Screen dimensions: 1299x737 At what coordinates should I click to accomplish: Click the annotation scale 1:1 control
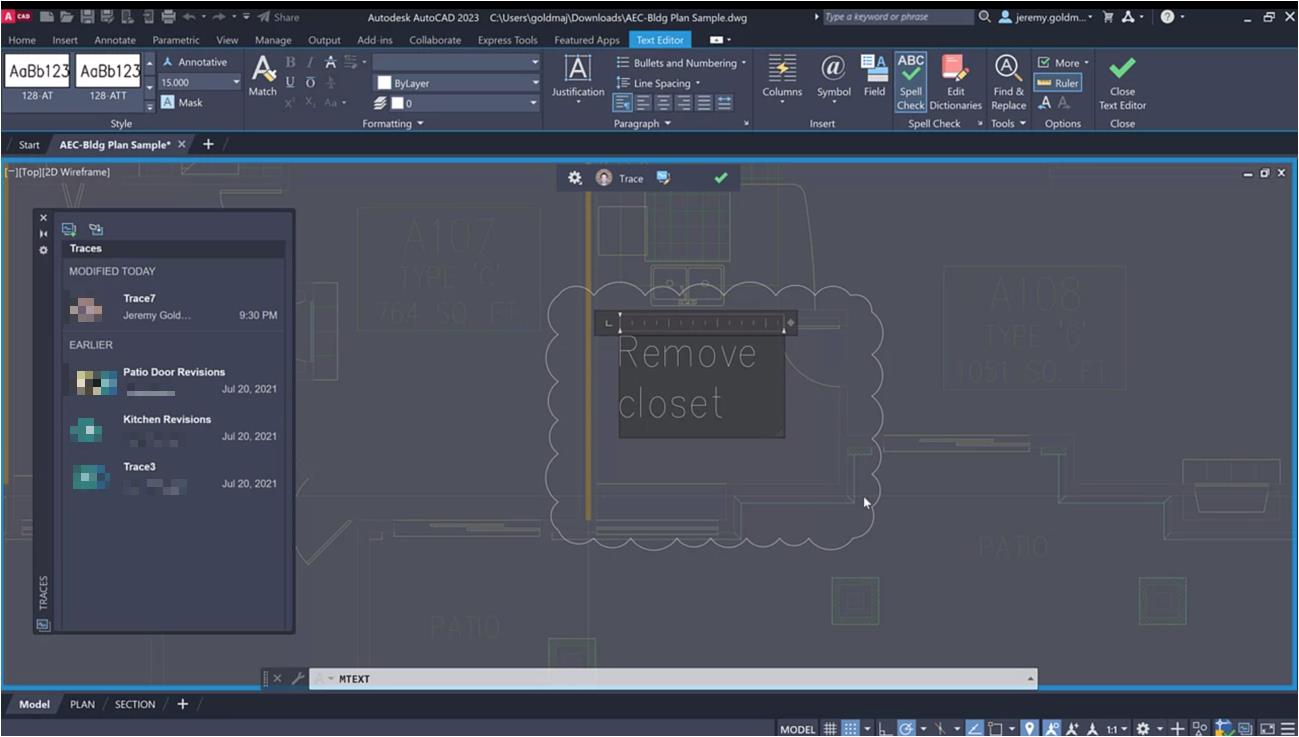click(x=1117, y=729)
